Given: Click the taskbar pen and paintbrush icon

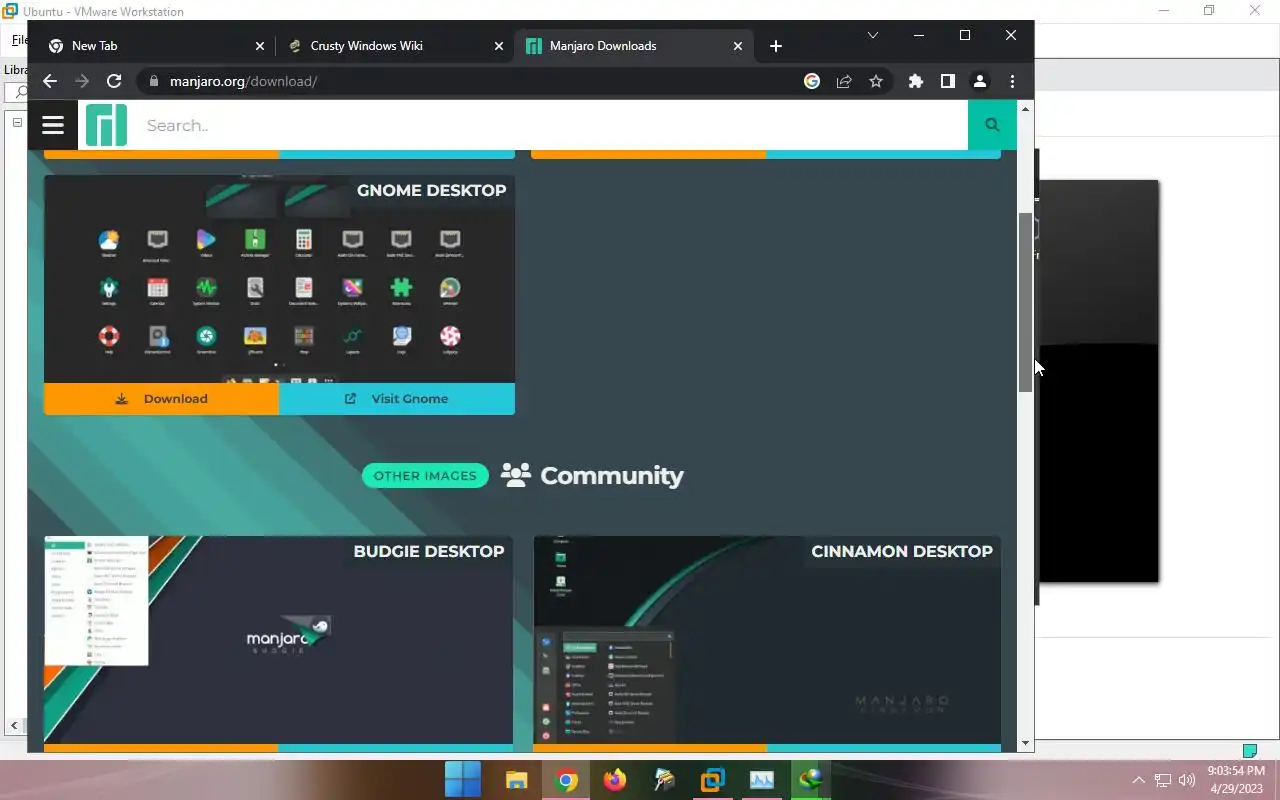Looking at the screenshot, I should tap(664, 779).
